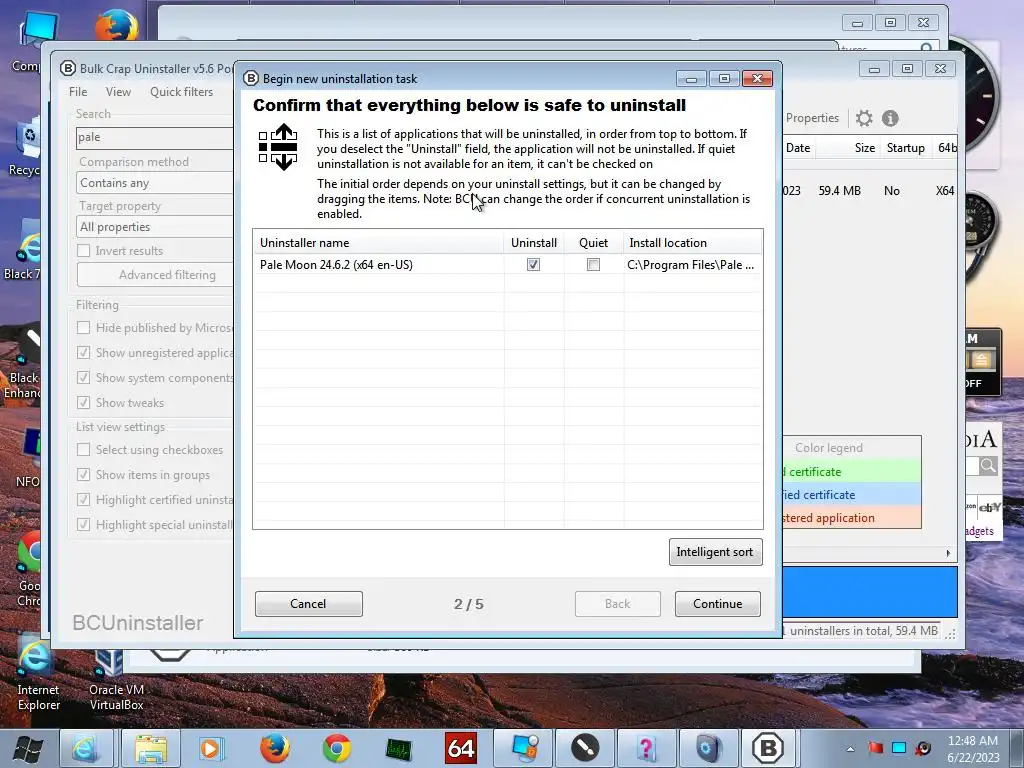Select the Pale Moon 24.6.2 row
The height and width of the screenshot is (768, 1024).
point(507,264)
